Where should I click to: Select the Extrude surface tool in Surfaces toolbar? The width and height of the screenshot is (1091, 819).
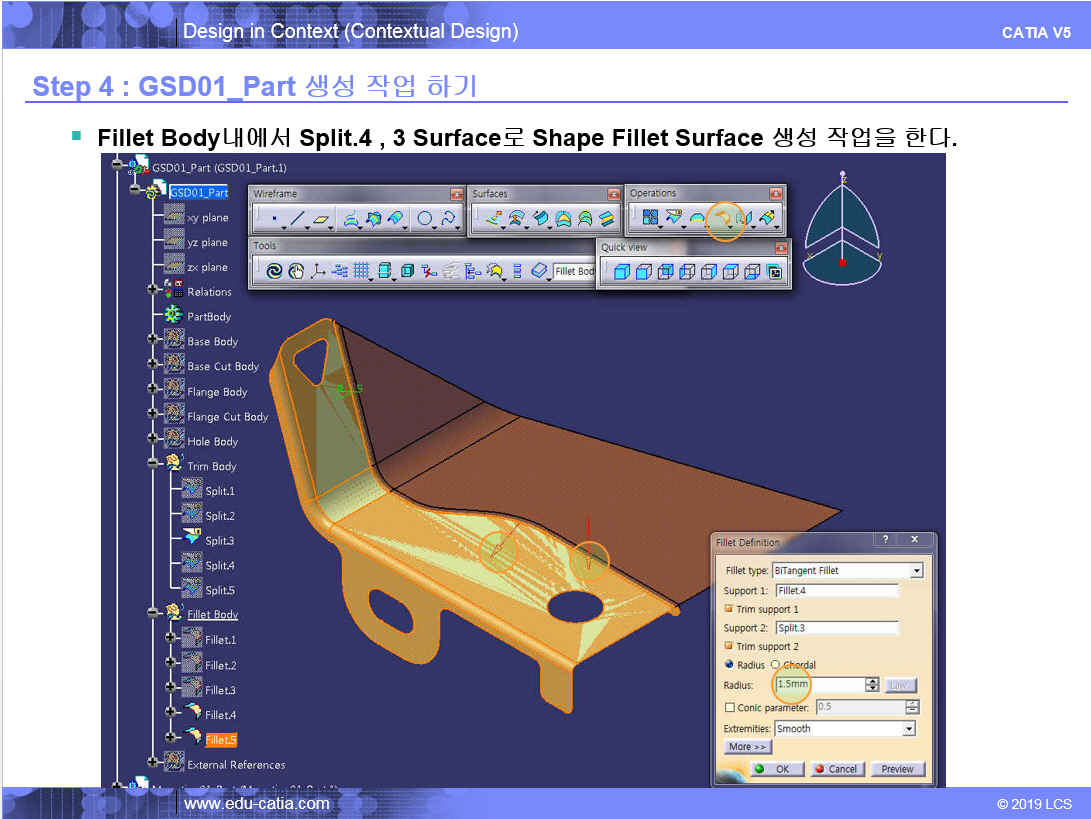[494, 219]
